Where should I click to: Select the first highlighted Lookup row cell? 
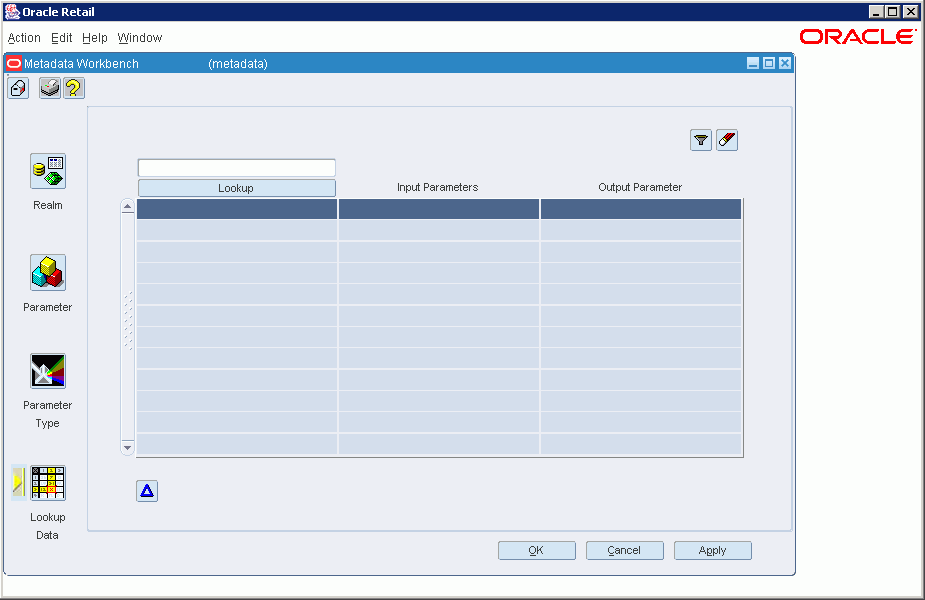[x=237, y=209]
